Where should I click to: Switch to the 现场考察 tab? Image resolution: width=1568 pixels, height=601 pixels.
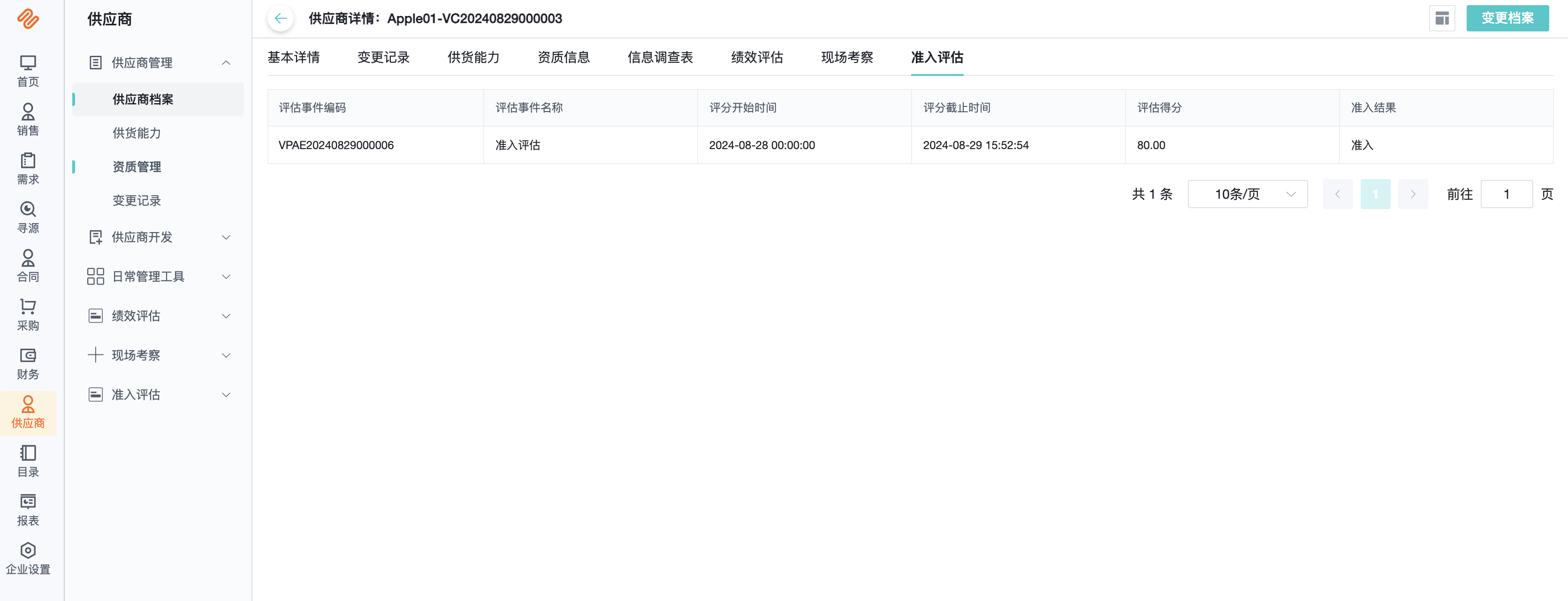847,57
